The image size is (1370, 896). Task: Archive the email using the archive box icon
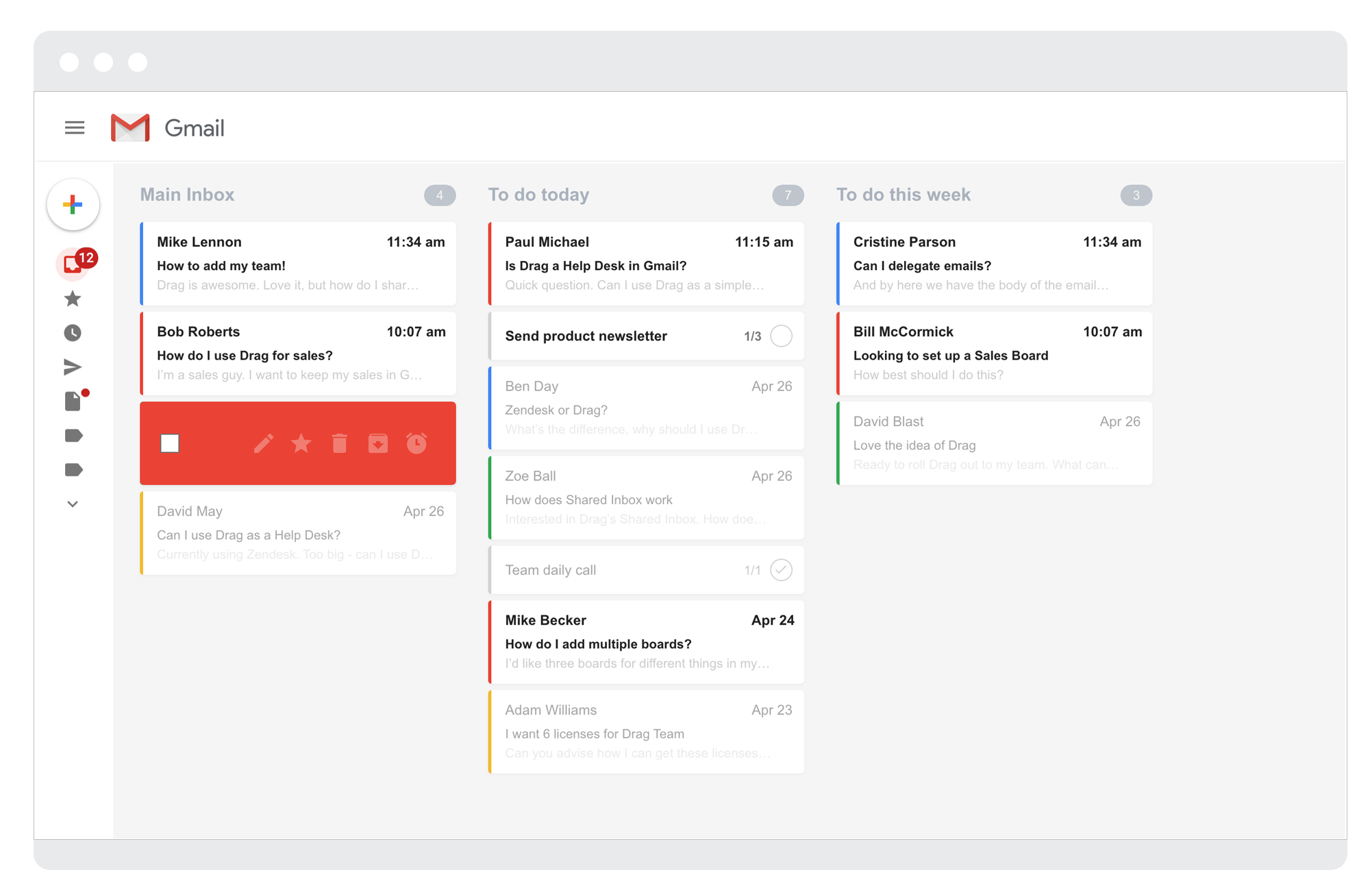pos(378,444)
